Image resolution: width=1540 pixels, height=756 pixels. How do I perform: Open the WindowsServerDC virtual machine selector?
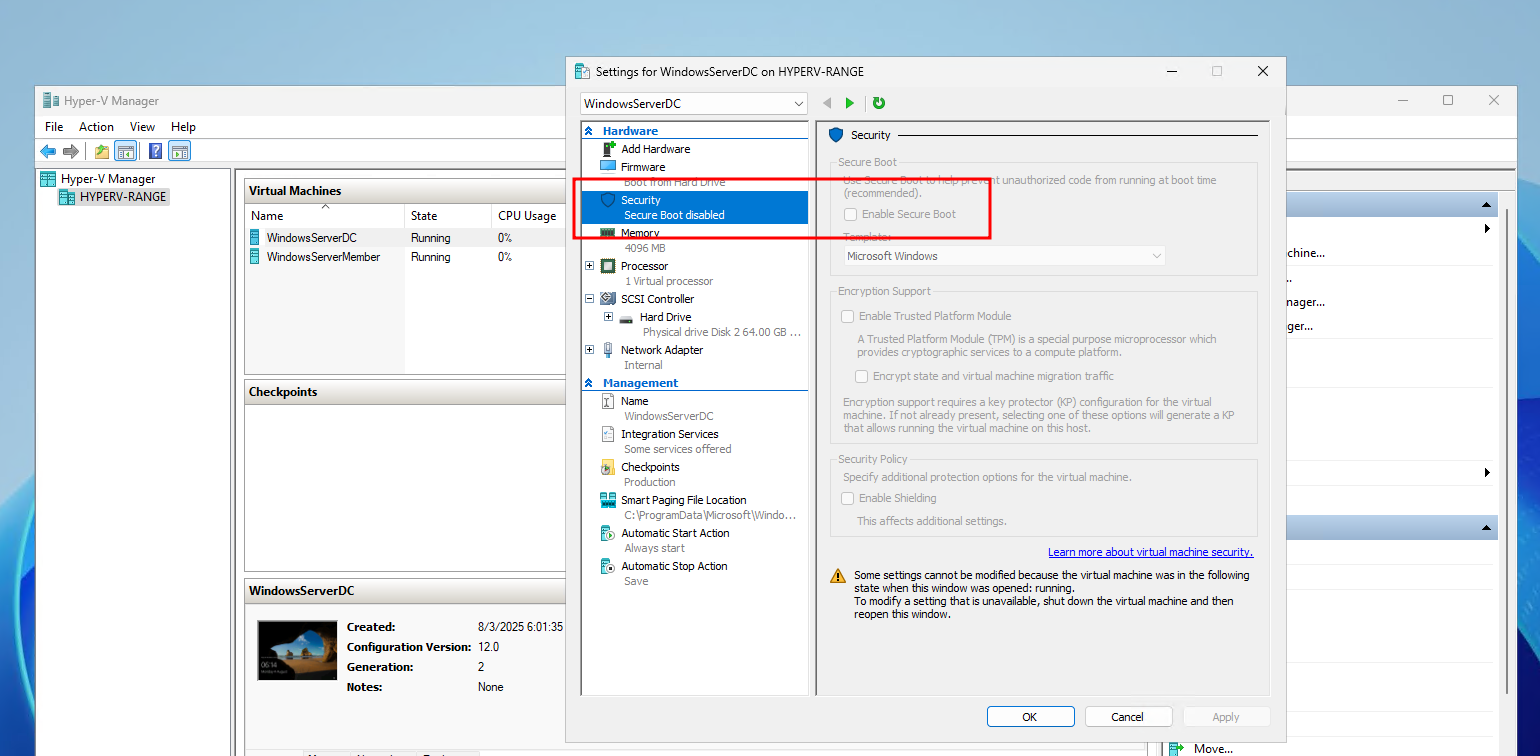693,103
